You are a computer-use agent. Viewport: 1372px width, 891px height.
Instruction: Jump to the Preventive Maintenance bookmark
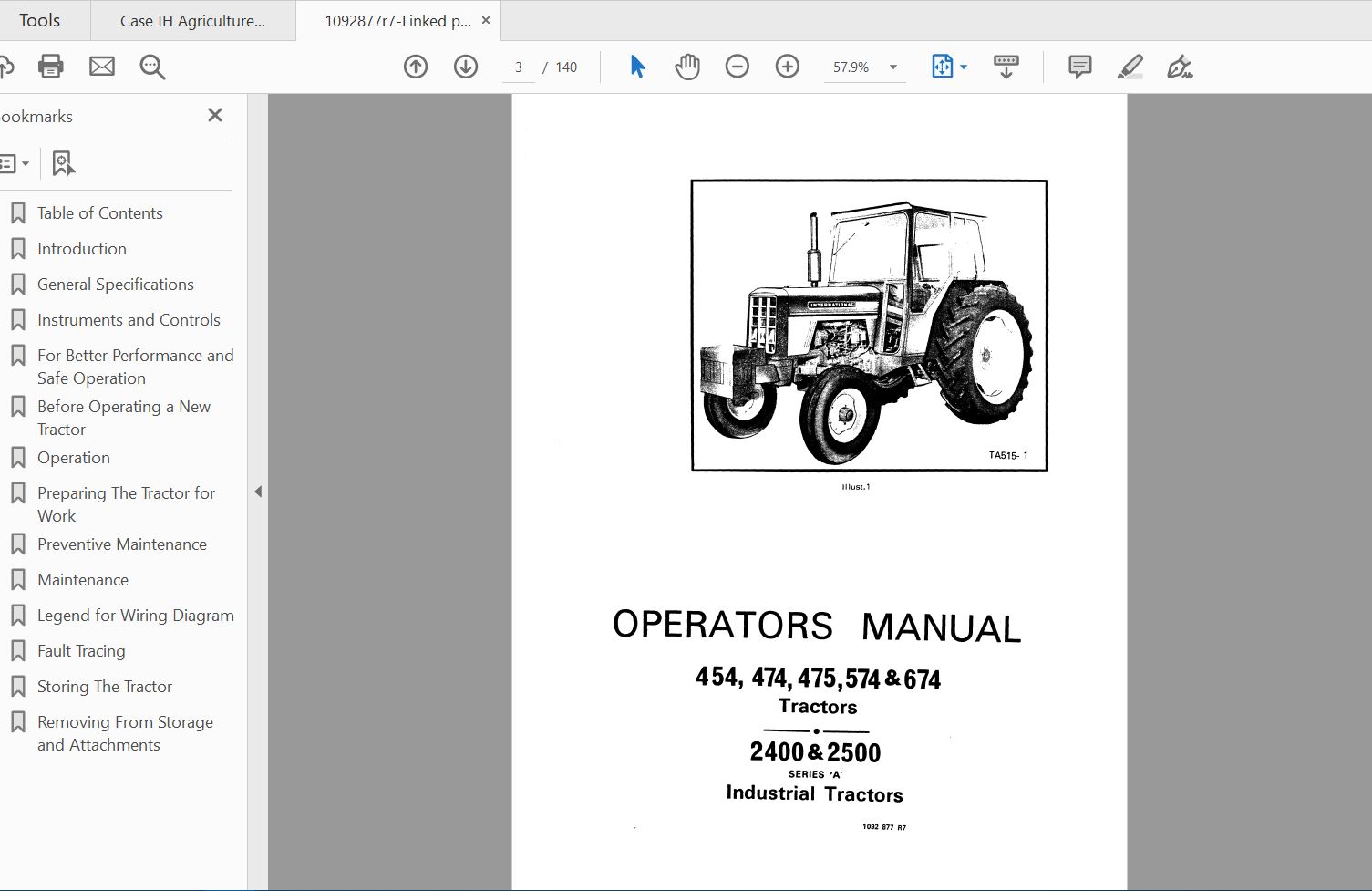tap(121, 544)
